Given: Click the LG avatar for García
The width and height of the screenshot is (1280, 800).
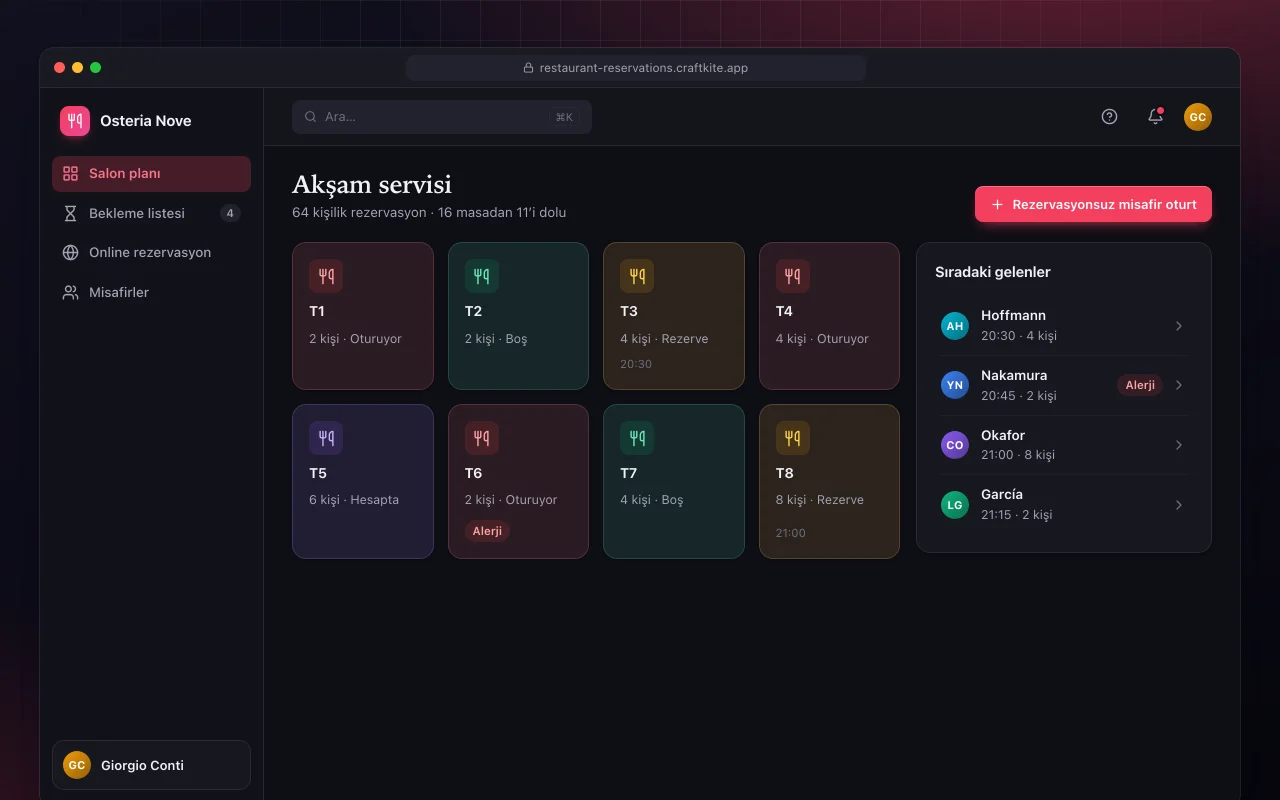Looking at the screenshot, I should click(955, 505).
